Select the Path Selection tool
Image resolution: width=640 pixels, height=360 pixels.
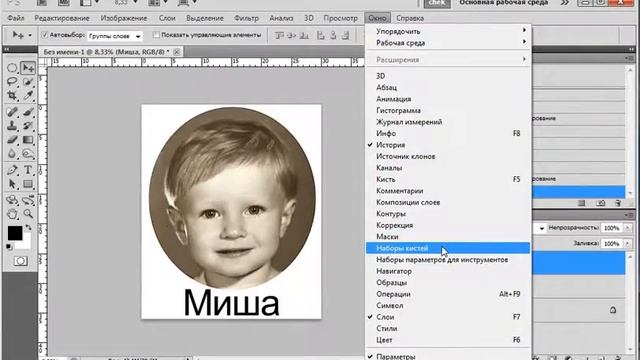click(12, 184)
